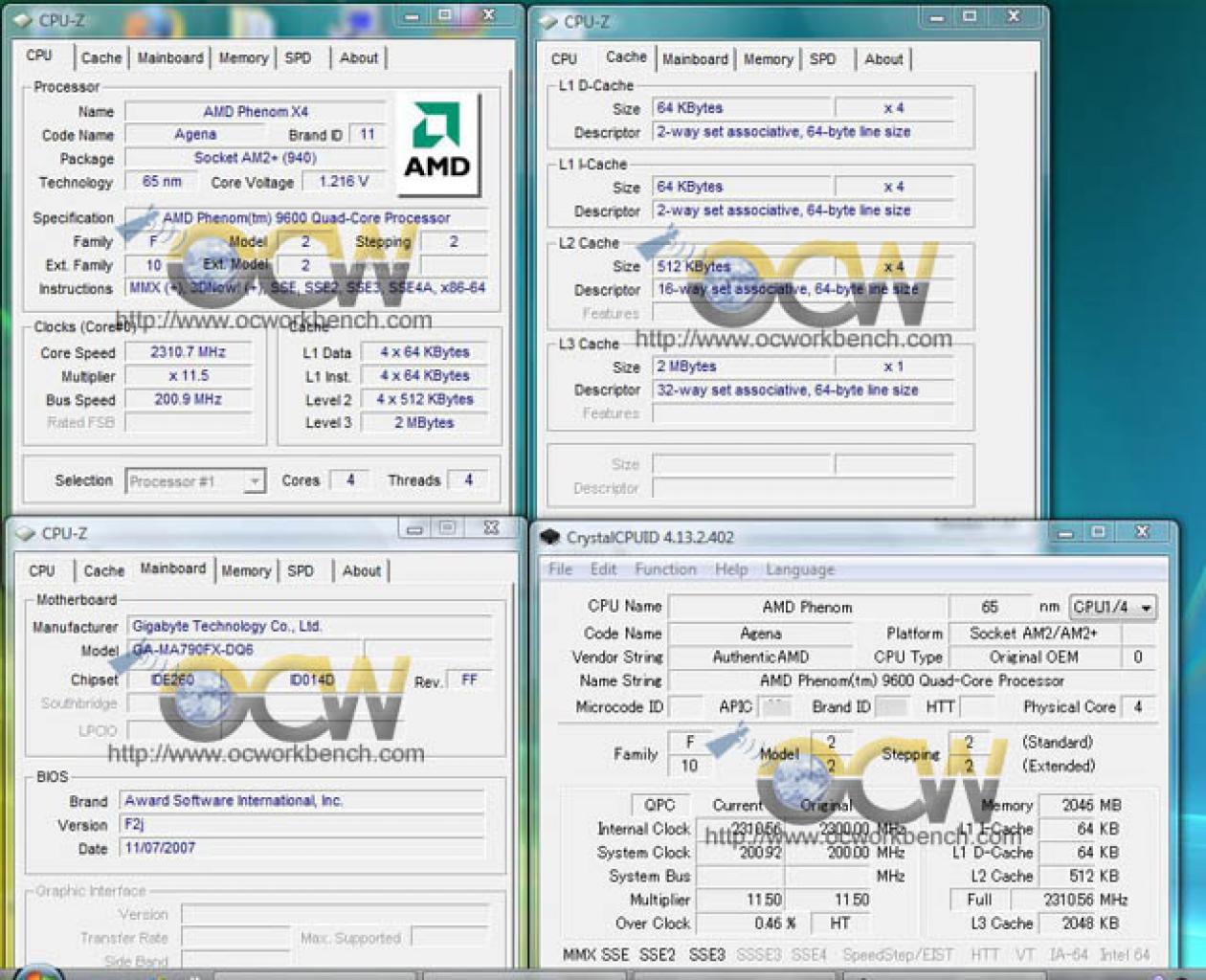This screenshot has width=1206, height=980.
Task: Click the HT button beside Over Clock
Action: coord(840,924)
